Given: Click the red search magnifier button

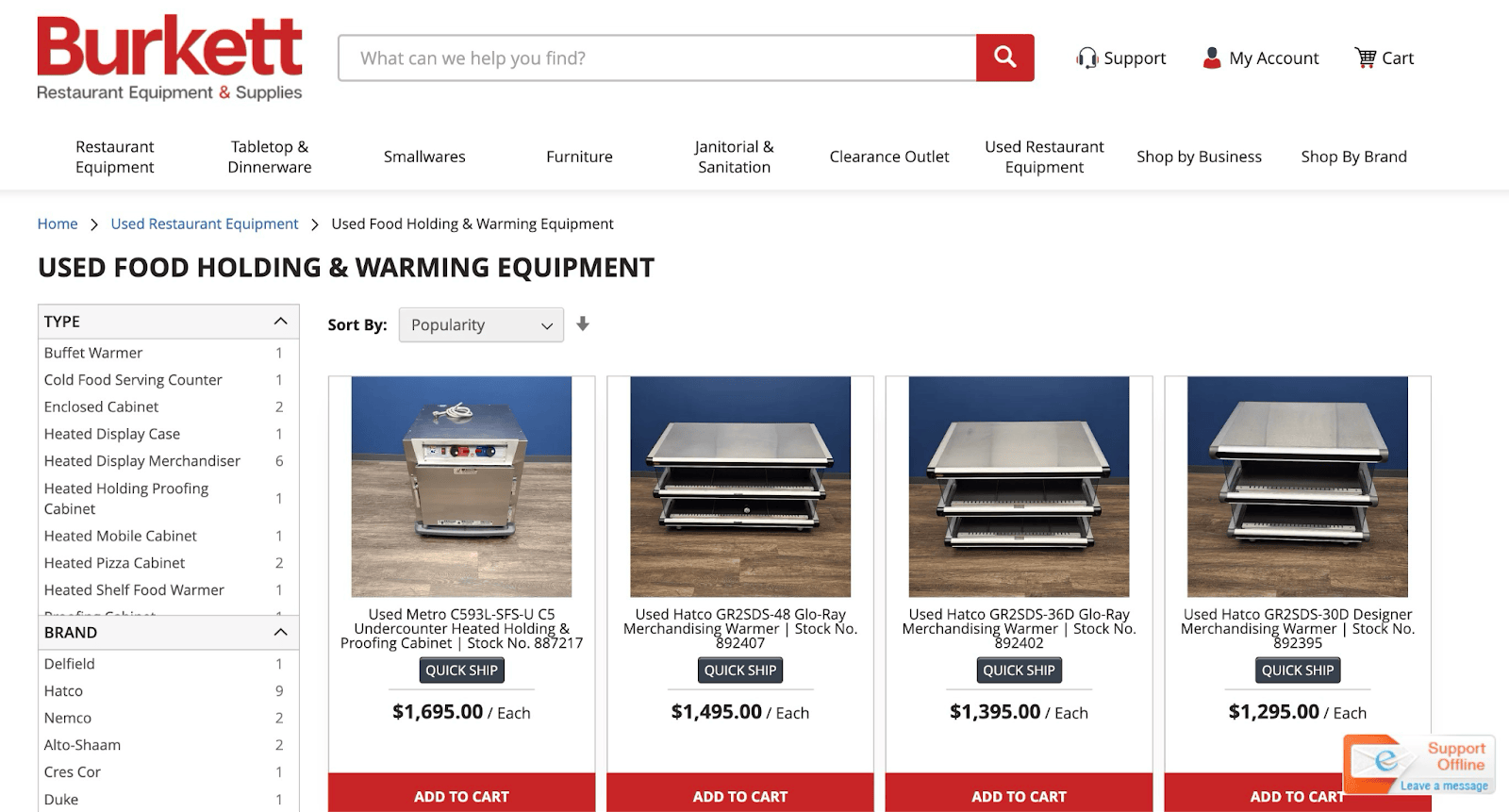Looking at the screenshot, I should [x=1005, y=58].
